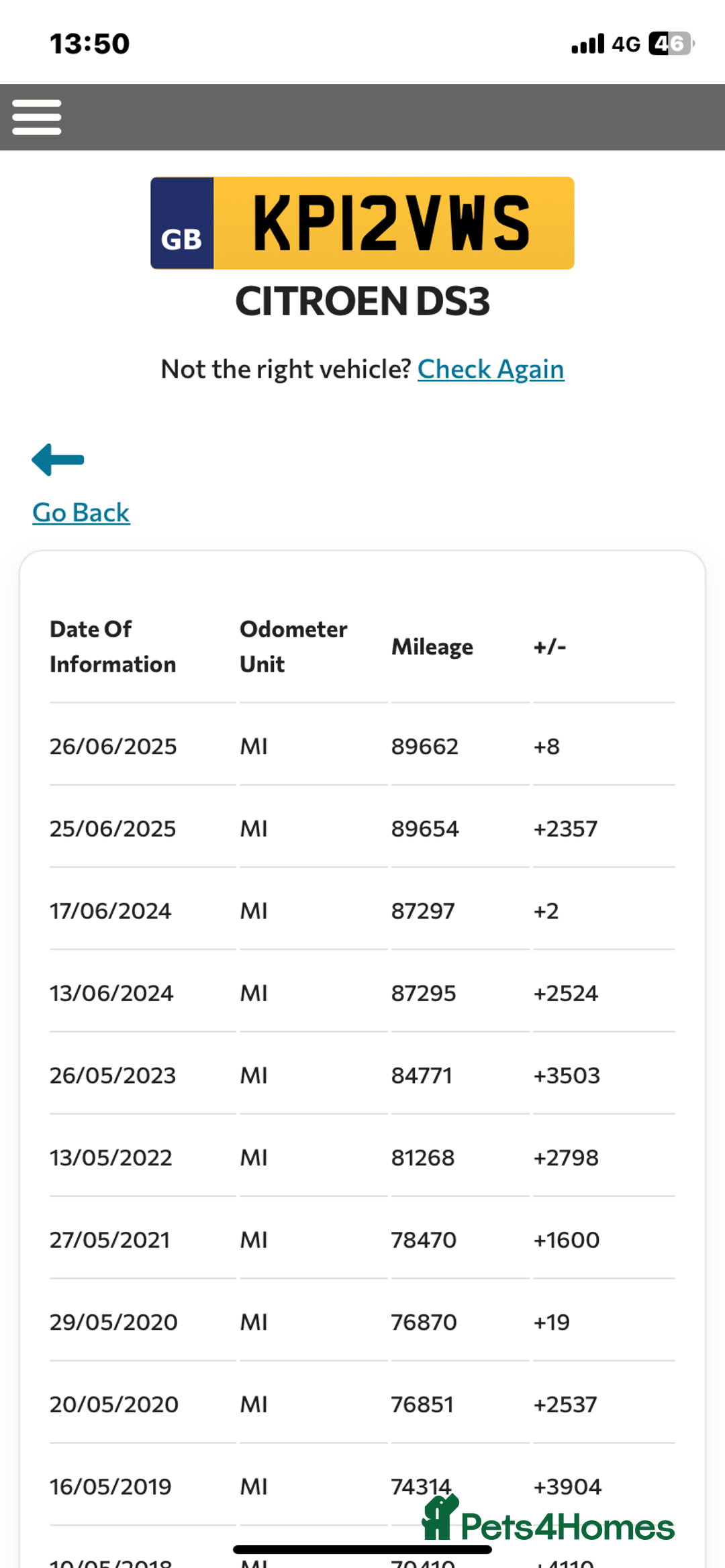Image resolution: width=725 pixels, height=1568 pixels.
Task: Tap the blue back arrow icon
Action: pos(58,460)
